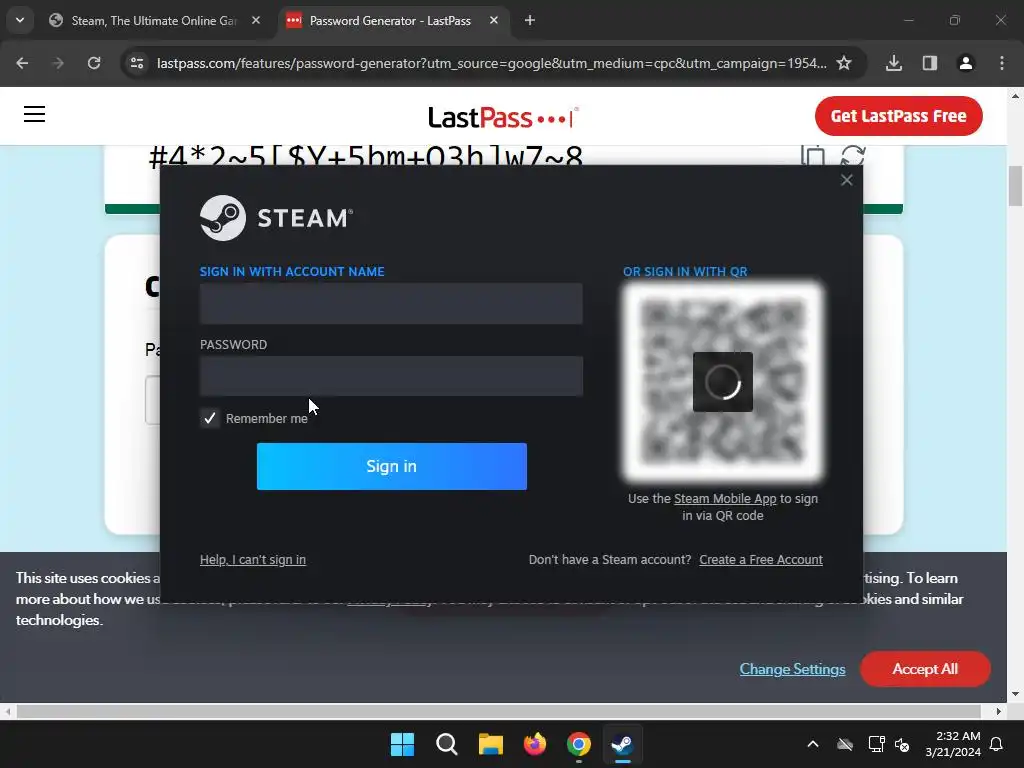The image size is (1024, 768).
Task: Toggle the Chrome side panel
Action: pyautogui.click(x=930, y=63)
